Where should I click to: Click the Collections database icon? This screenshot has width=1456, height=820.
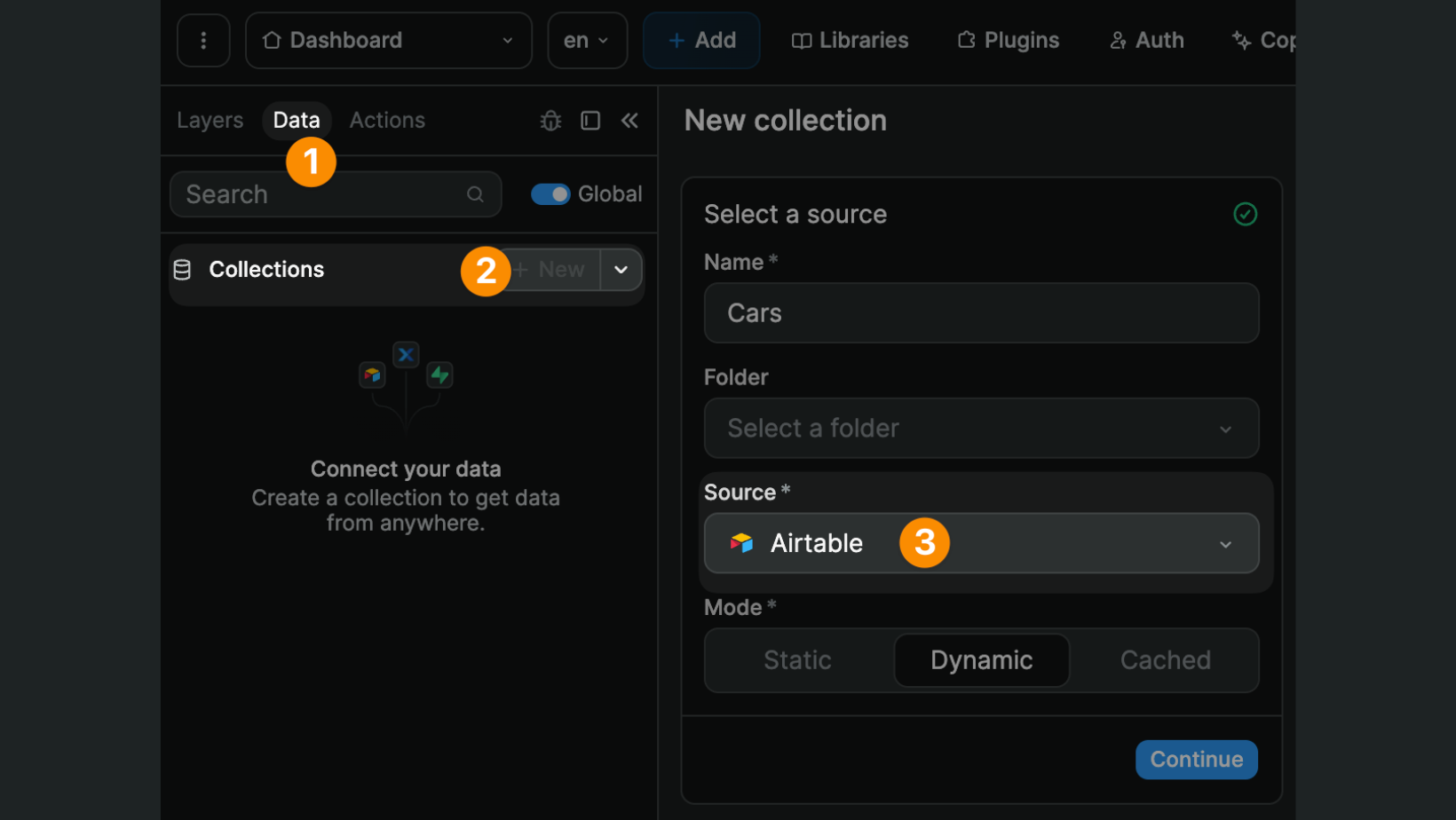[x=182, y=269]
